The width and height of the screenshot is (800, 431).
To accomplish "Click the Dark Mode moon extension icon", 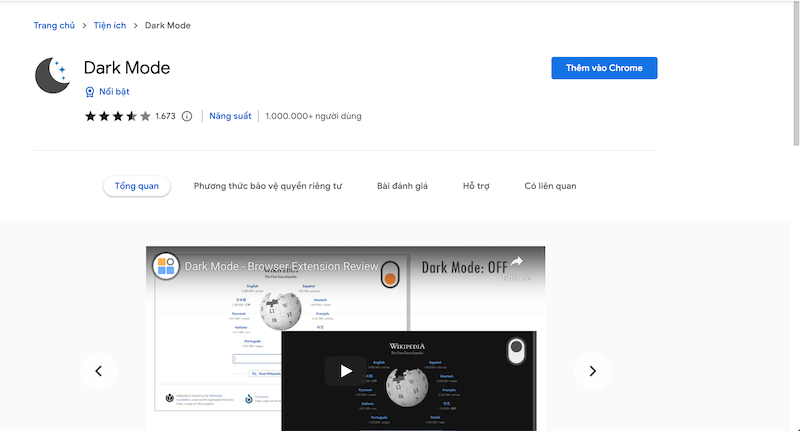I will click(53, 75).
